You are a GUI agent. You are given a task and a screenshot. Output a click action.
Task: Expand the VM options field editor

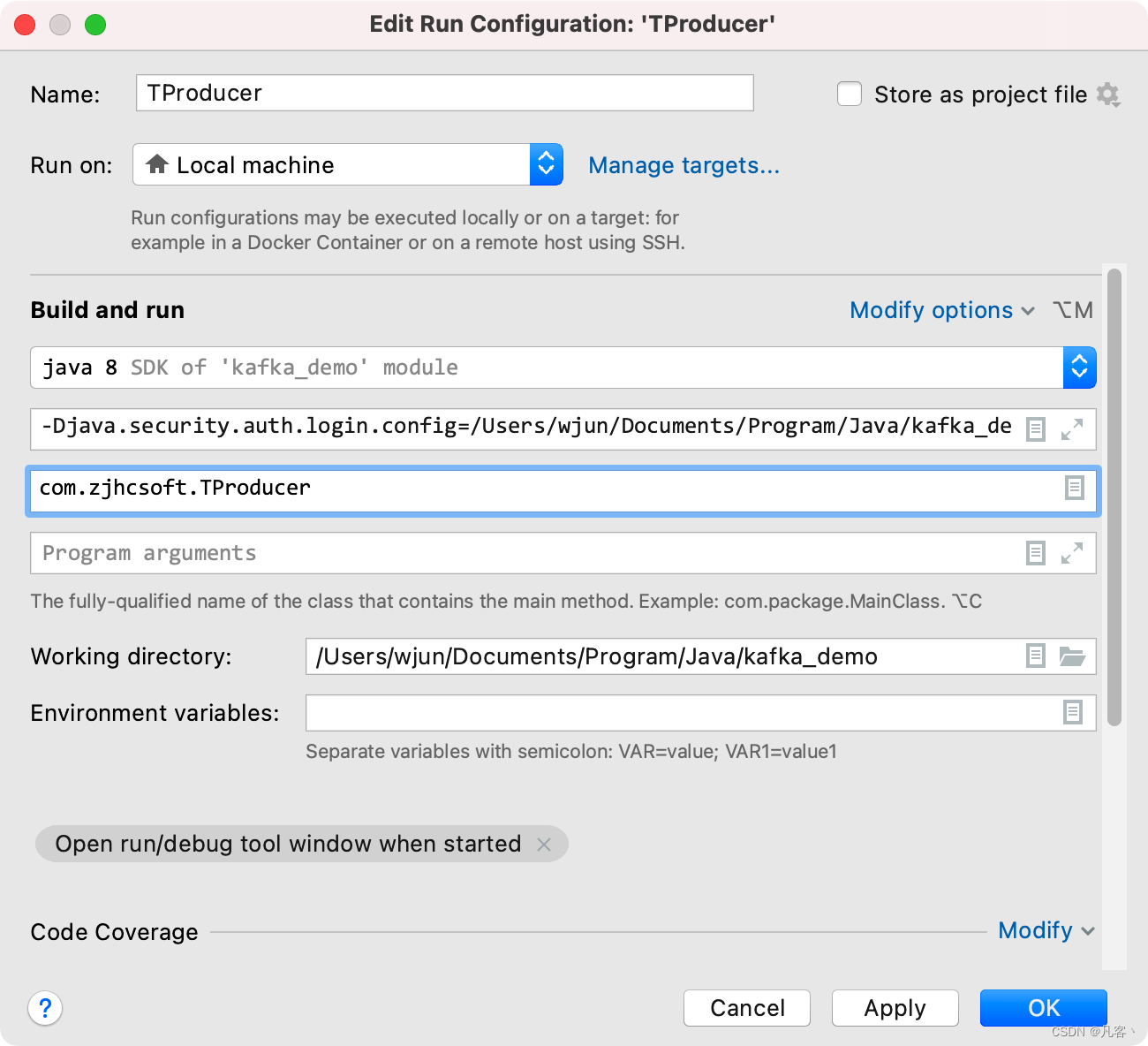click(1072, 429)
